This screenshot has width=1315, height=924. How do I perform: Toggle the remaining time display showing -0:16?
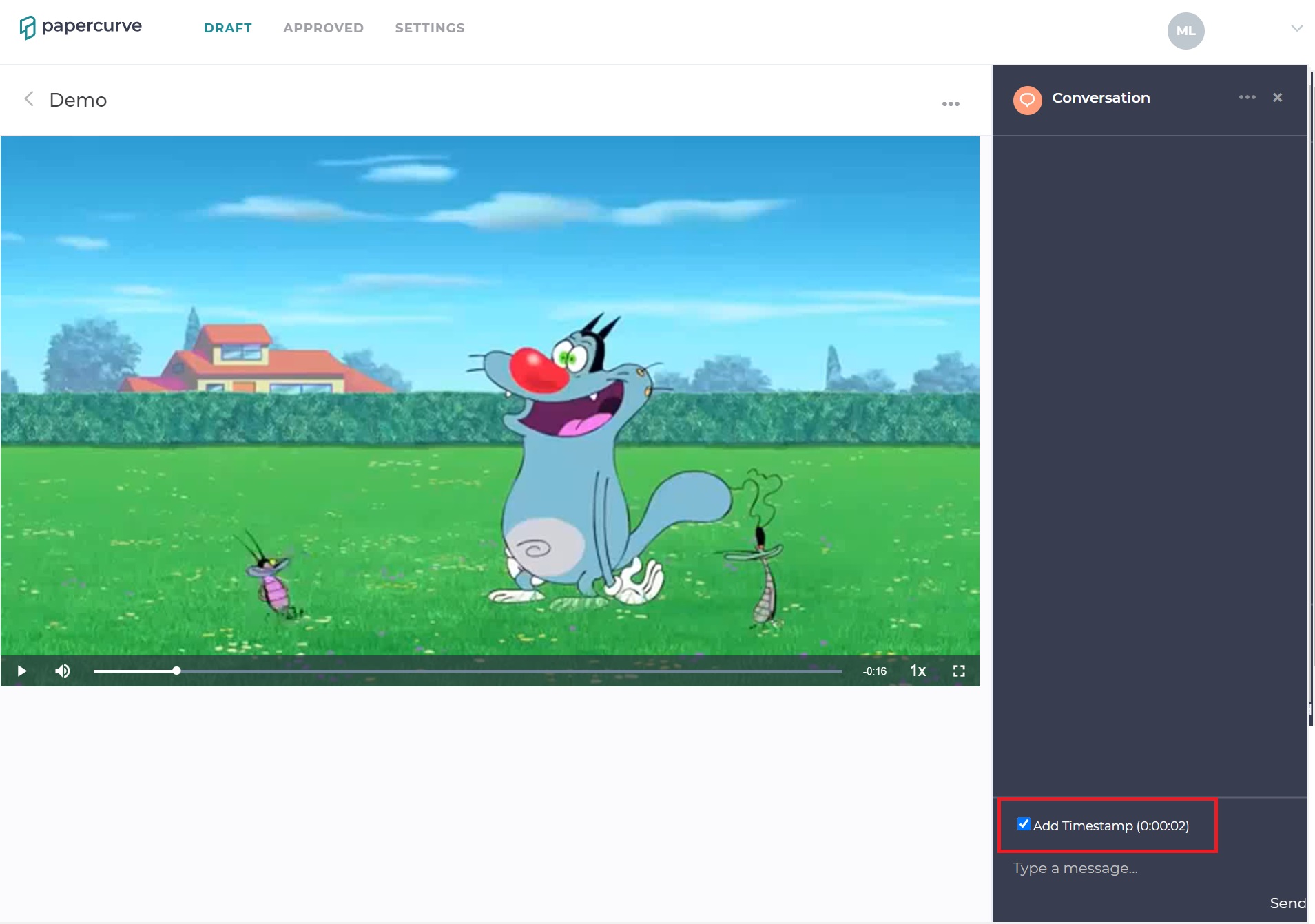click(x=875, y=671)
